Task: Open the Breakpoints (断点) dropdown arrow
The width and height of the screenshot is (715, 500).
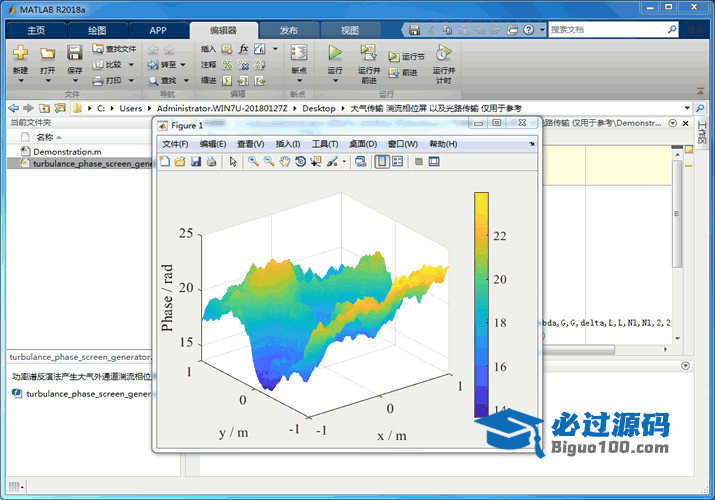Action: [299, 81]
